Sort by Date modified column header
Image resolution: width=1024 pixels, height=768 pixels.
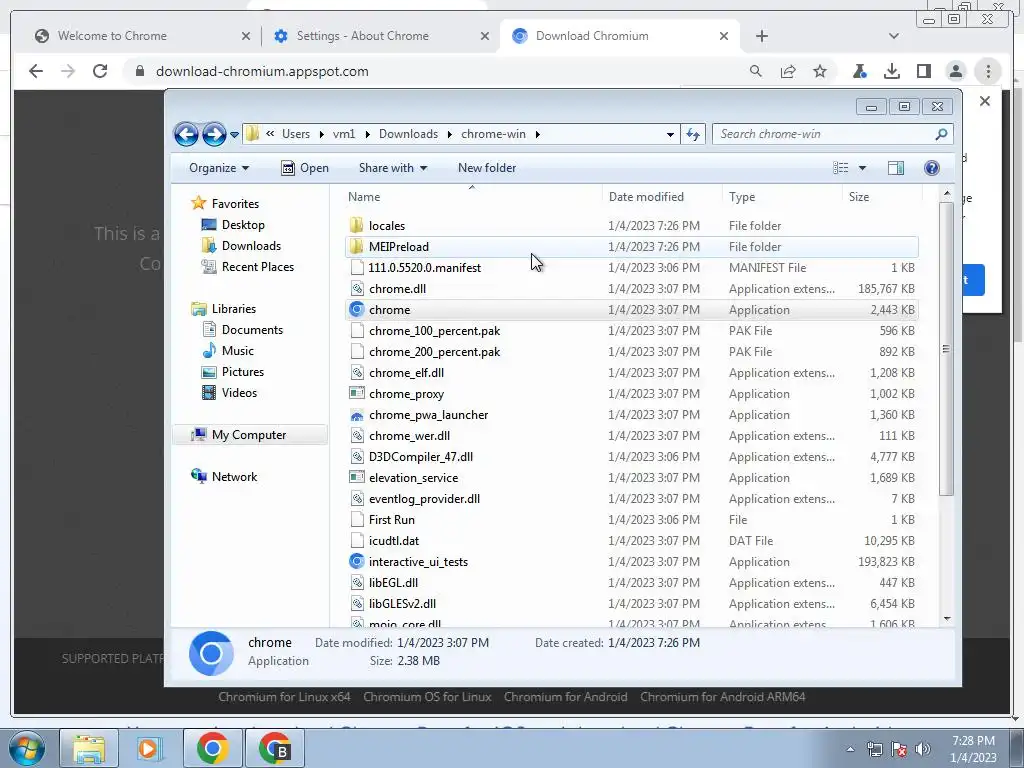646,197
